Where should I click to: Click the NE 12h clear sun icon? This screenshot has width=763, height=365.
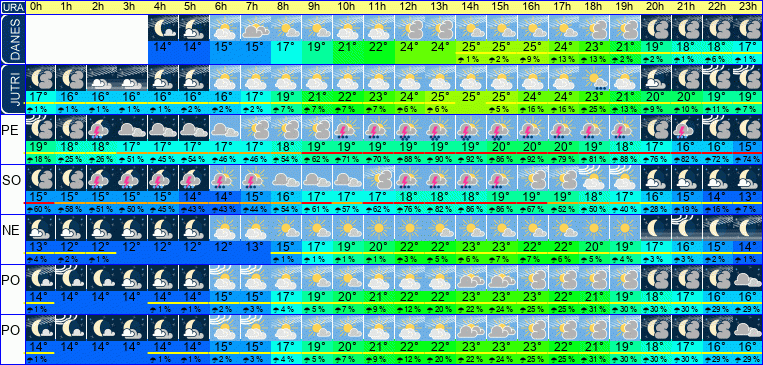pos(410,228)
